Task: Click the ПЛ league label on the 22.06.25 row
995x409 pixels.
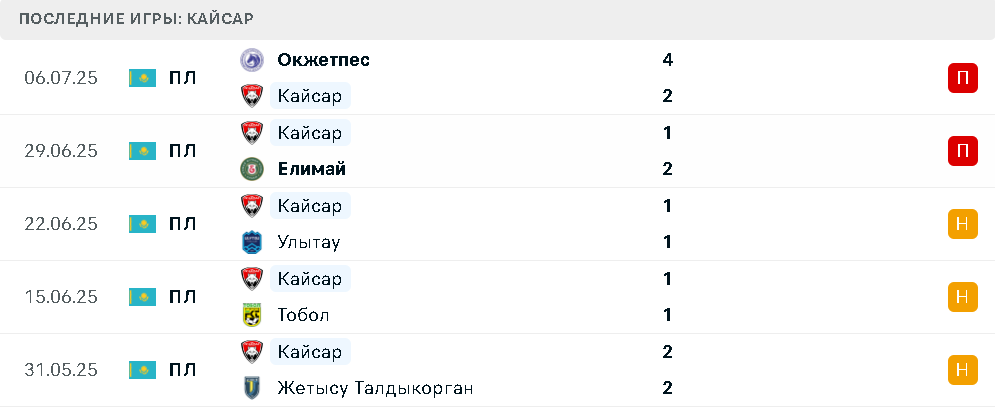Action: (x=183, y=224)
